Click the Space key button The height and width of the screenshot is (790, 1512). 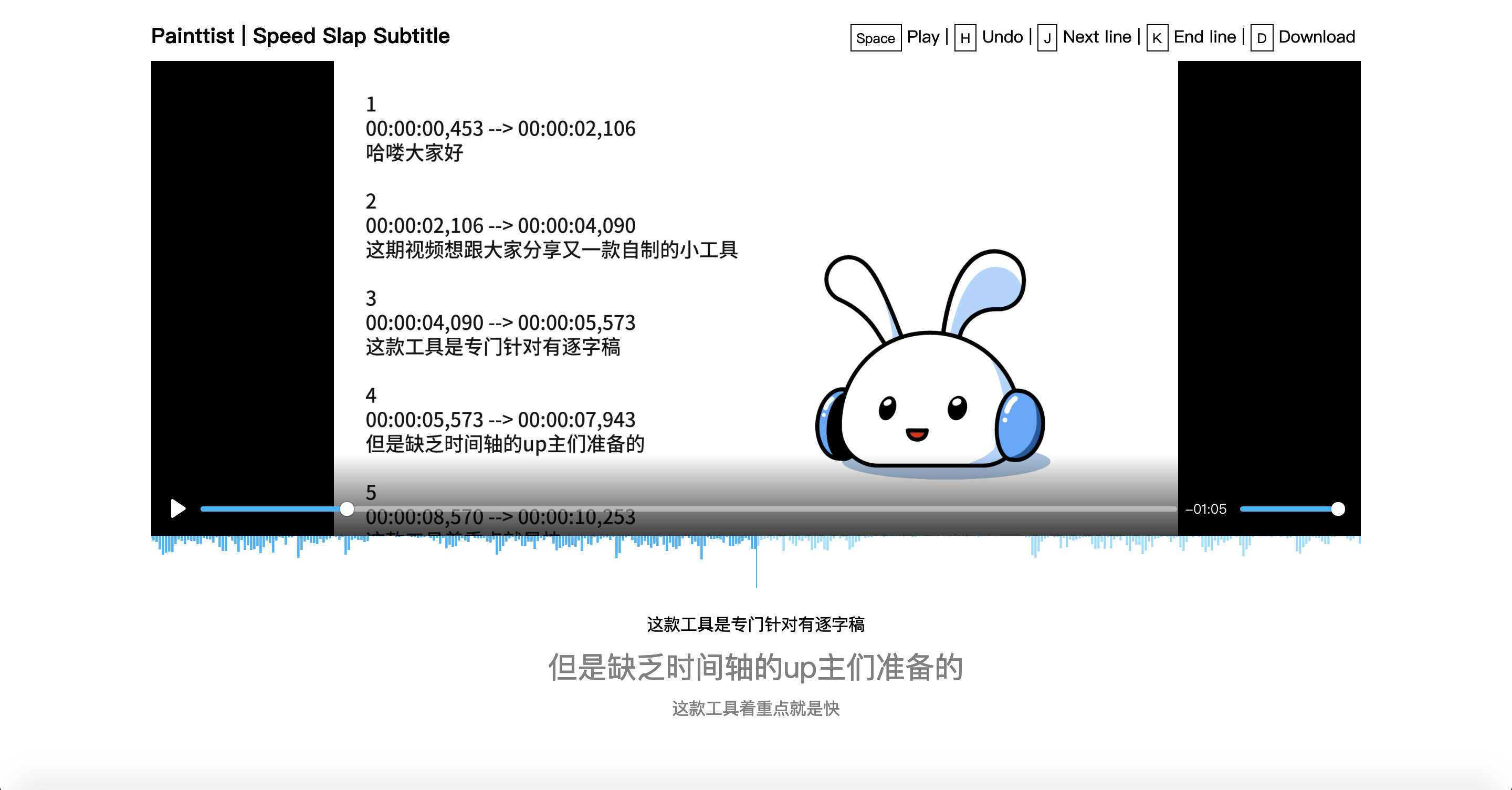click(x=875, y=38)
